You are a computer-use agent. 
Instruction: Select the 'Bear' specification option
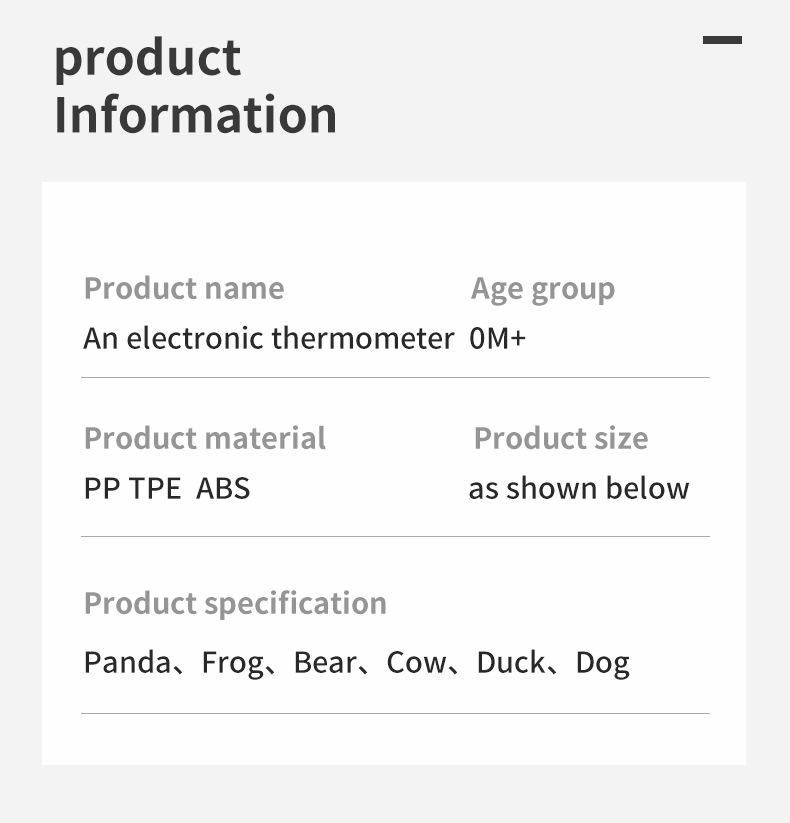(x=325, y=662)
